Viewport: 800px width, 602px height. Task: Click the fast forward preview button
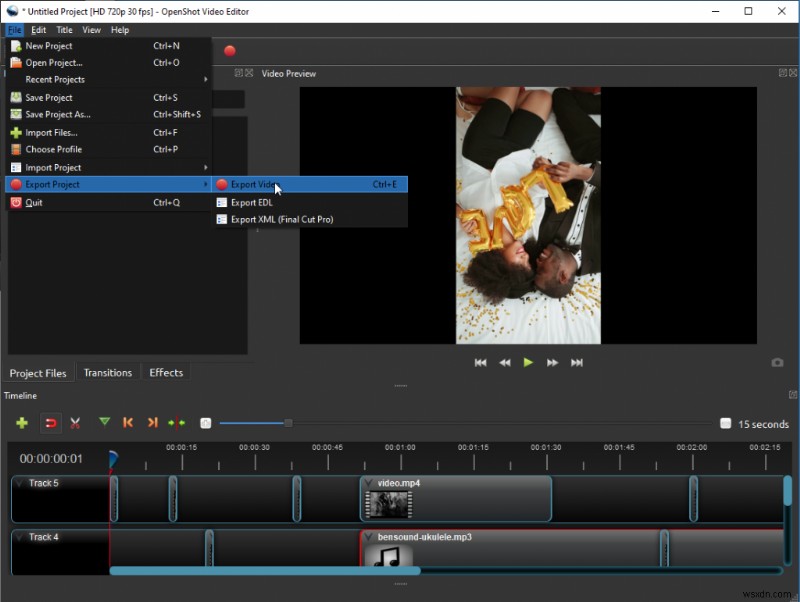pyautogui.click(x=552, y=362)
